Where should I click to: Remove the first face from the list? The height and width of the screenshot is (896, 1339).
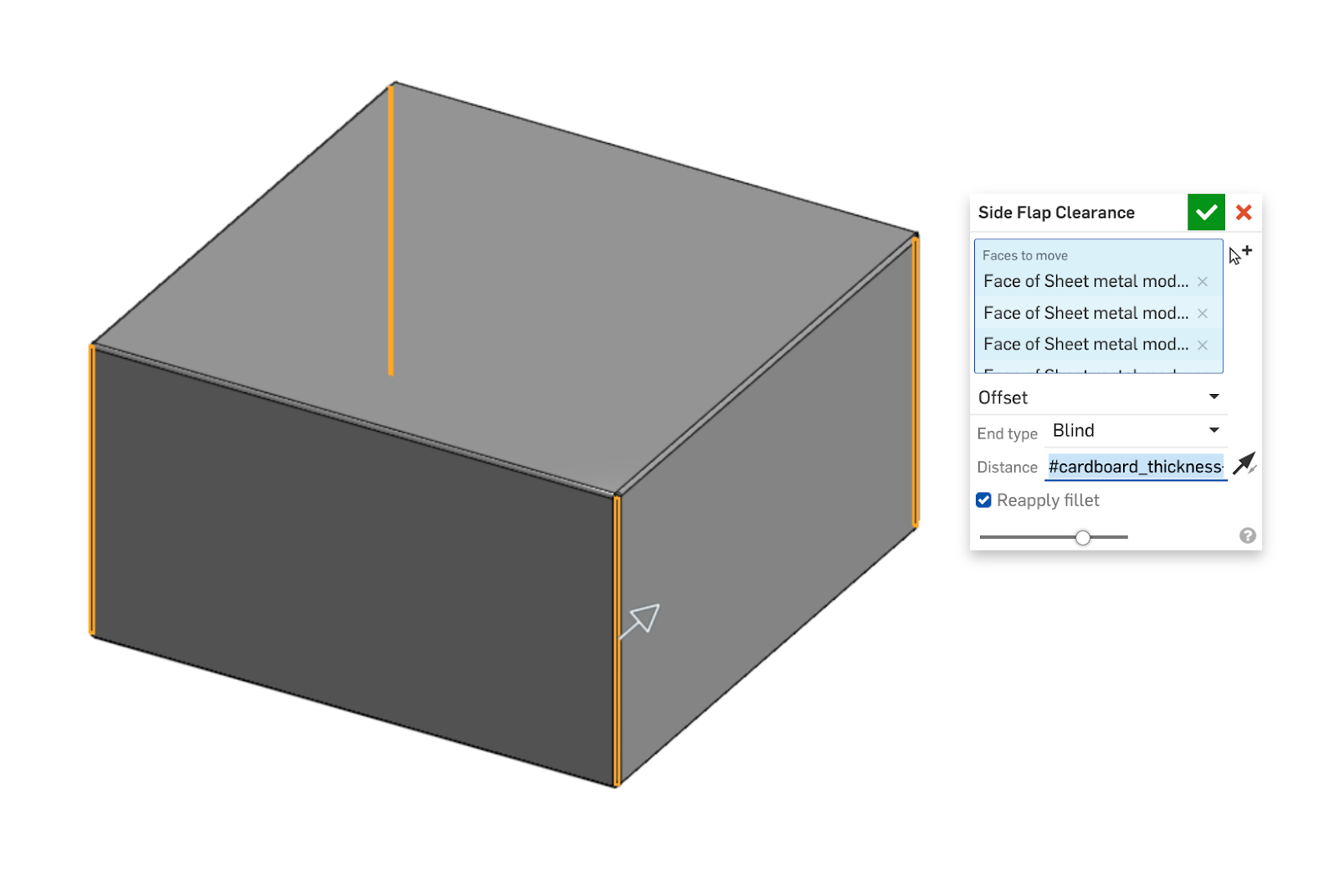(1202, 282)
